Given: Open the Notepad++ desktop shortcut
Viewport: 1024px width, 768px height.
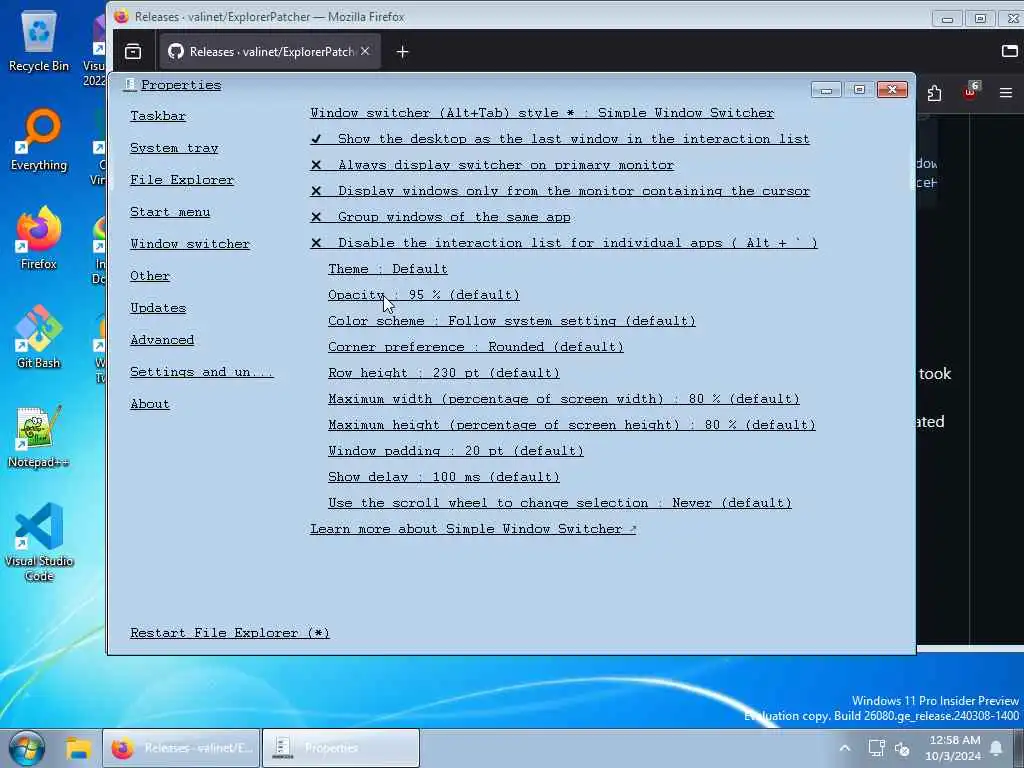Looking at the screenshot, I should (39, 437).
